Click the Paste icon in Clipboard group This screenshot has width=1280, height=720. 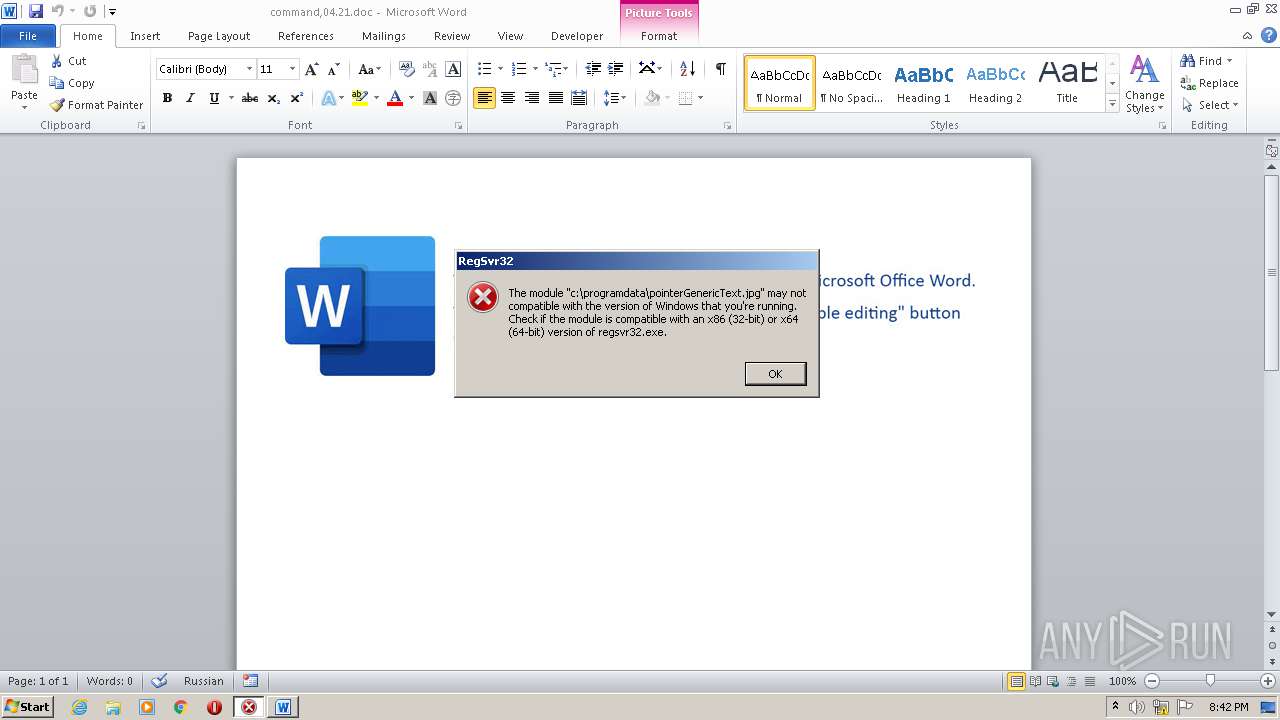(x=24, y=71)
